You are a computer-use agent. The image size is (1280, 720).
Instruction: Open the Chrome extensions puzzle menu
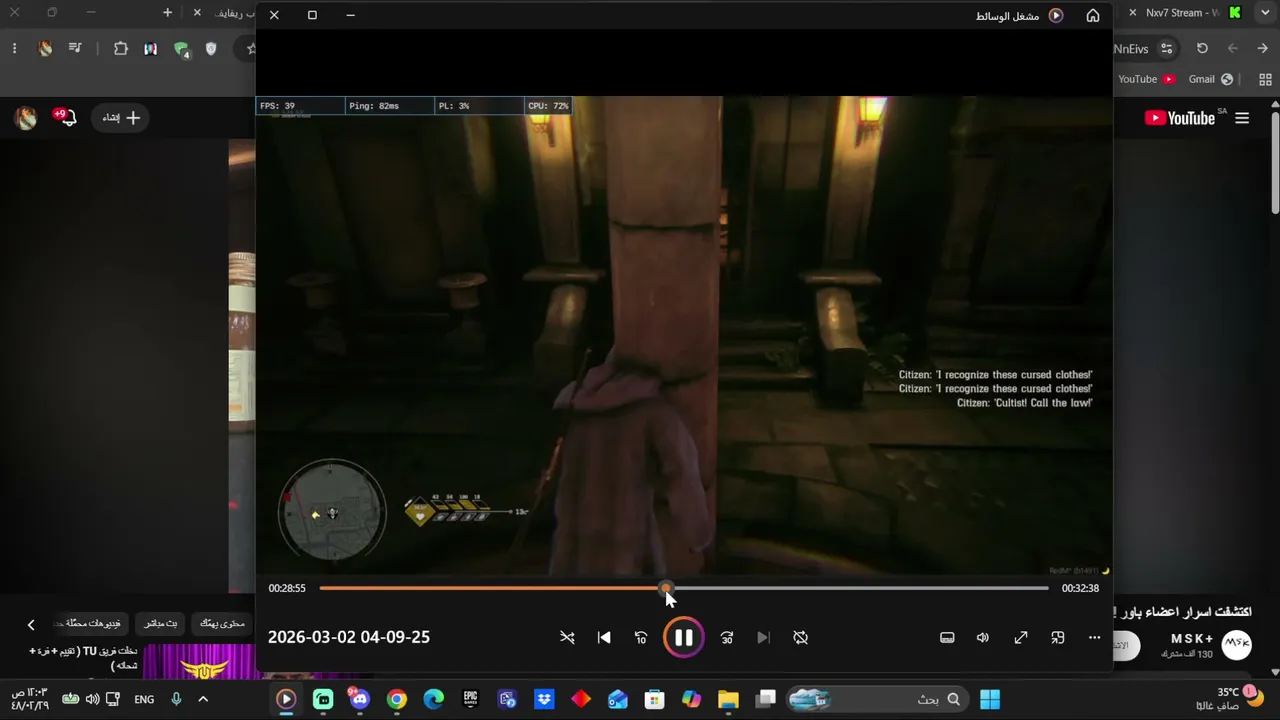click(x=121, y=48)
